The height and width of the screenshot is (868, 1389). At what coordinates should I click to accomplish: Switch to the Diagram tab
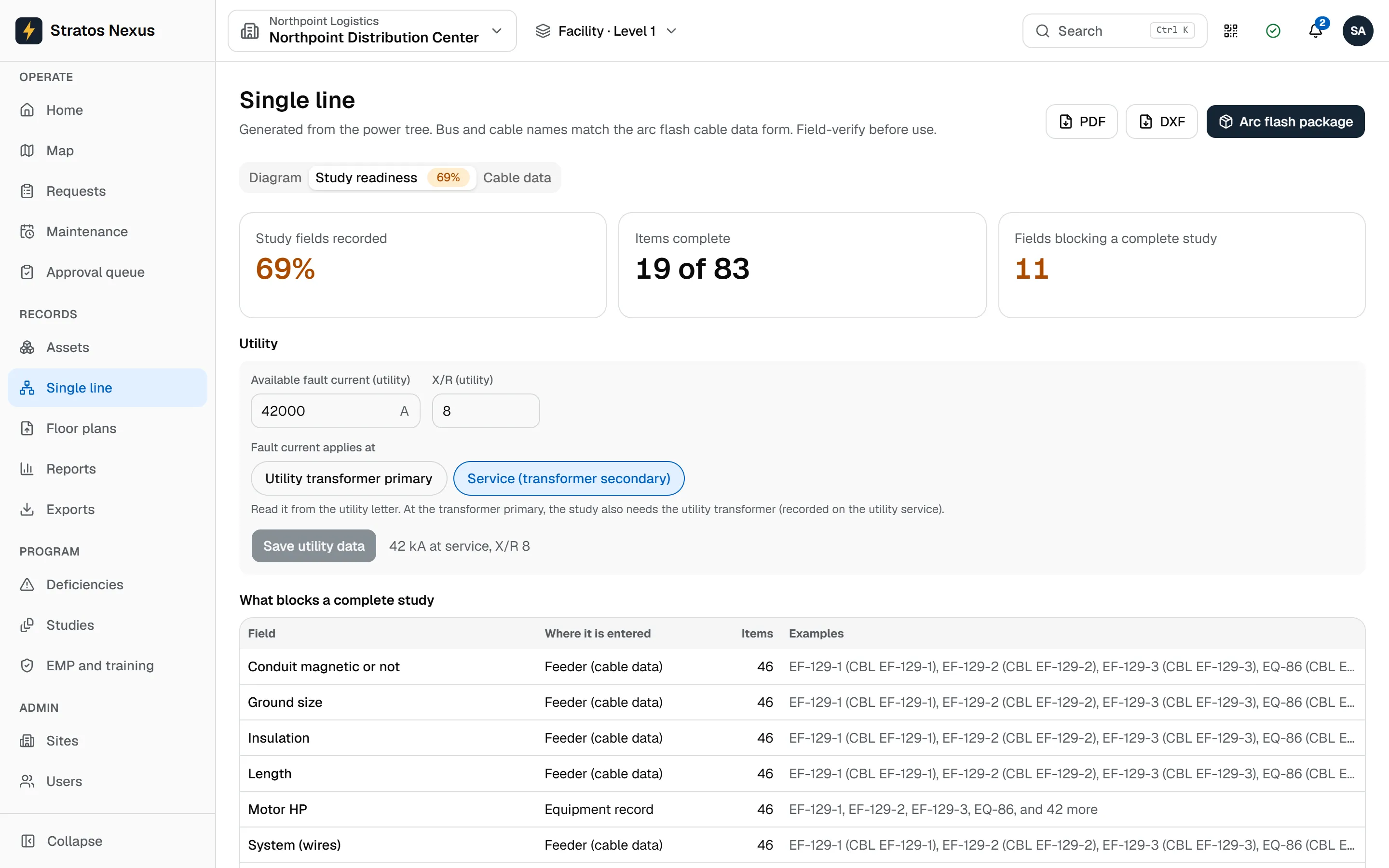point(275,177)
